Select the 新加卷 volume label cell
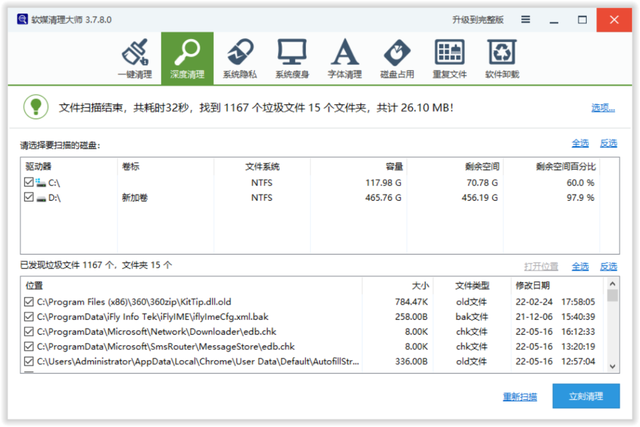This screenshot has width=640, height=427. pos(135,198)
